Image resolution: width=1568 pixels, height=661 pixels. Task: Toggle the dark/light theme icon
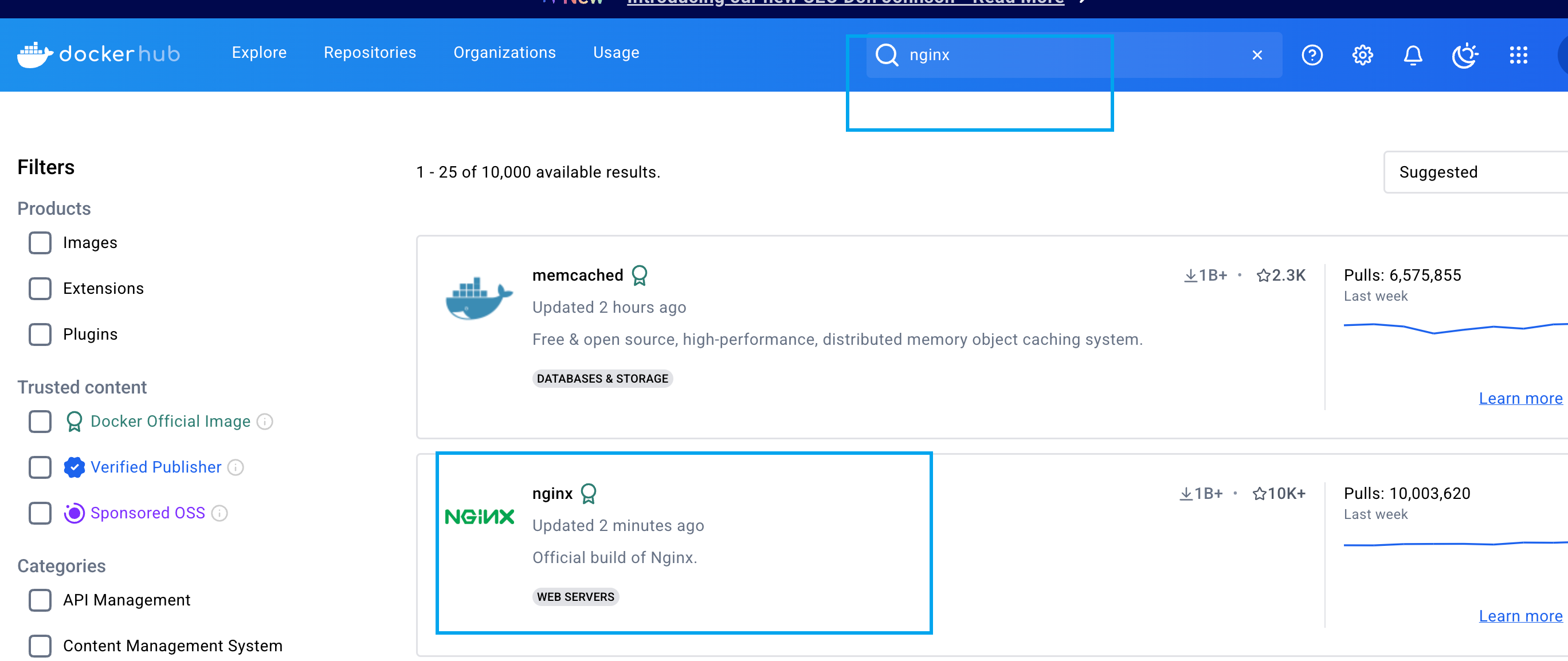[x=1464, y=56]
